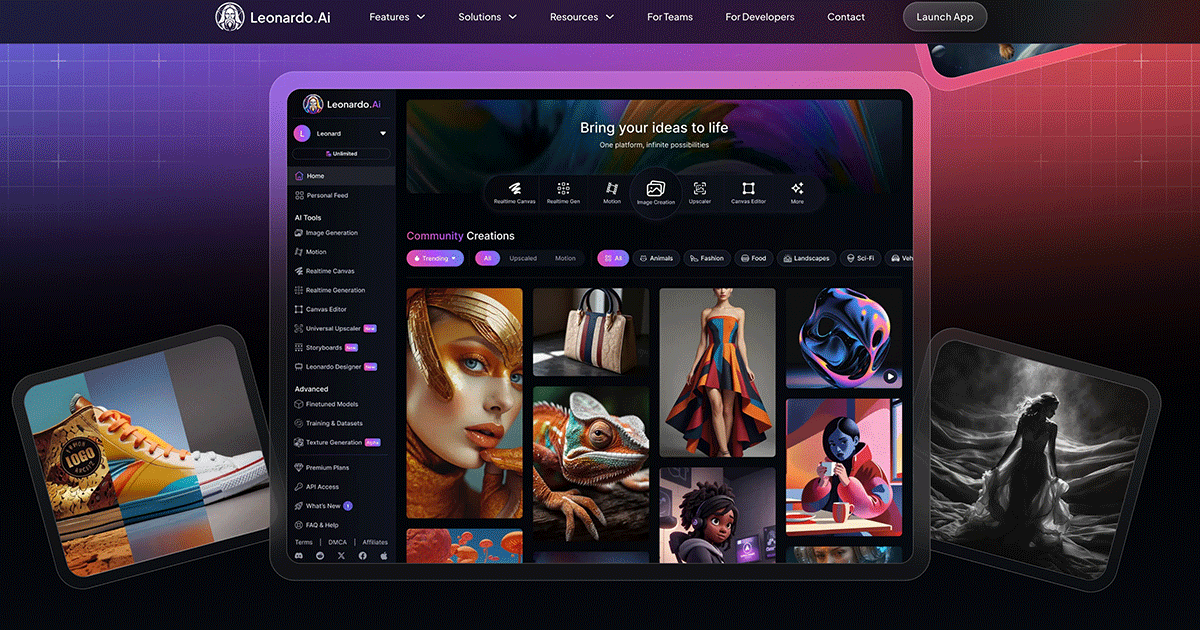The image size is (1200, 630).
Task: Open the gold-faced woman portrait thumbnail
Action: pyautogui.click(x=465, y=403)
